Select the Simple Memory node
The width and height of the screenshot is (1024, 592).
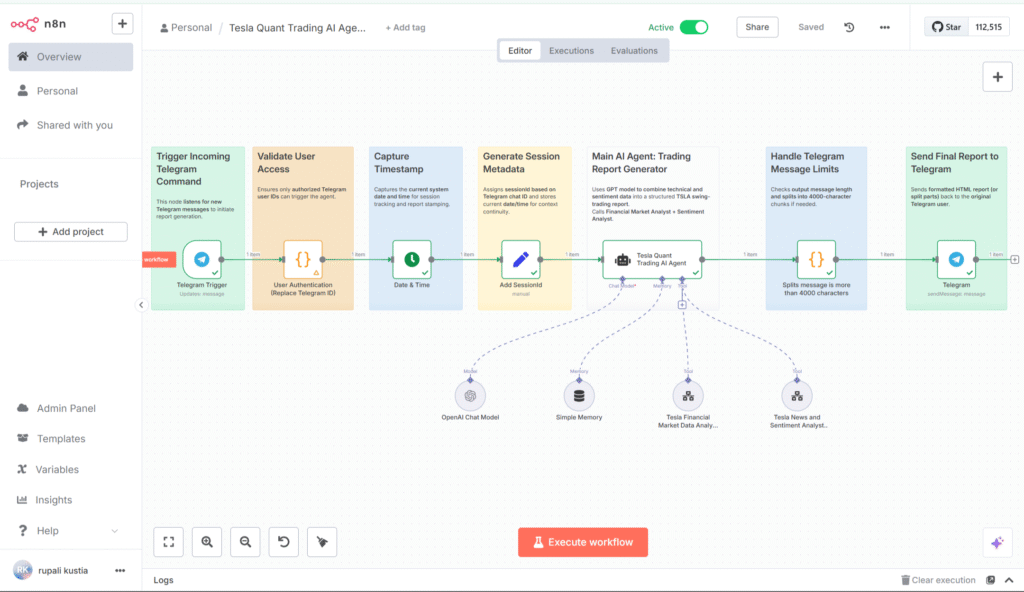(x=579, y=396)
